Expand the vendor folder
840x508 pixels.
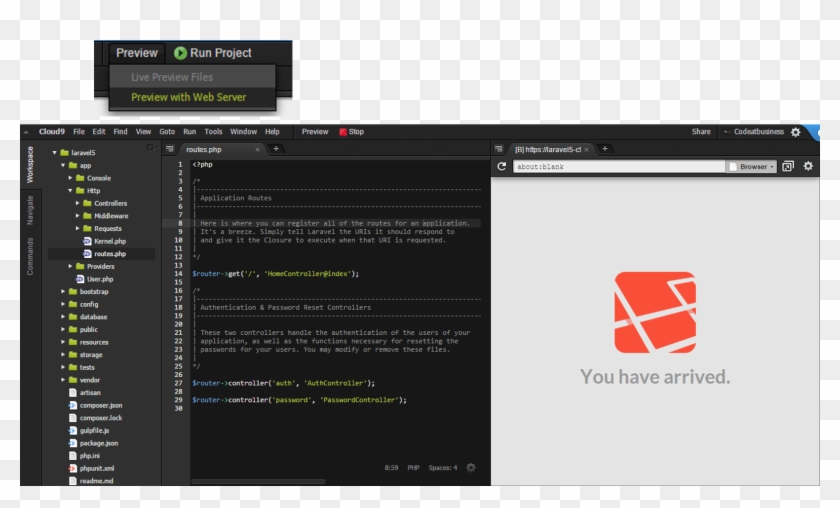coord(63,380)
